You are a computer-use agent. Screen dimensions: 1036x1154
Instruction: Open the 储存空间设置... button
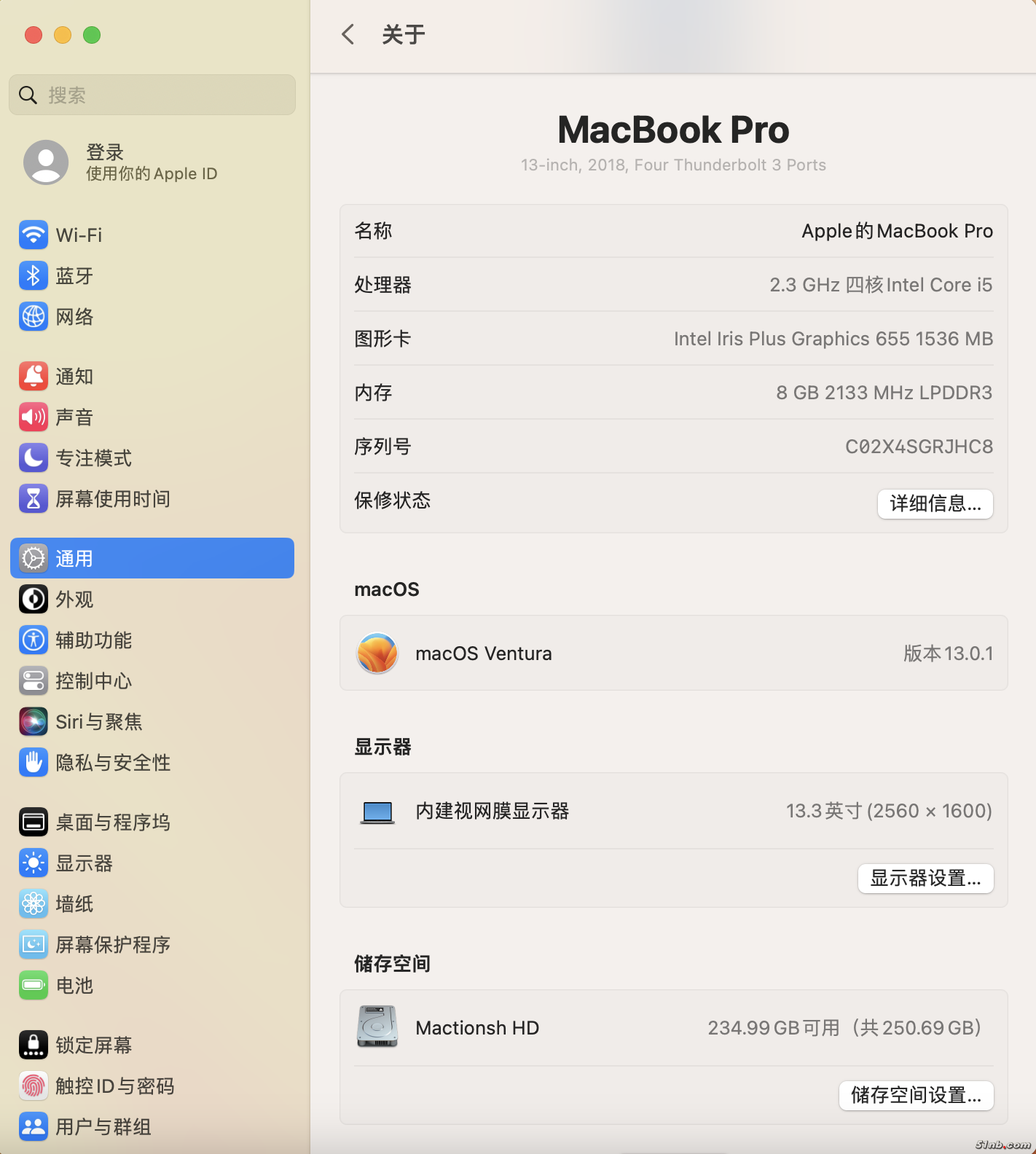tap(917, 1095)
